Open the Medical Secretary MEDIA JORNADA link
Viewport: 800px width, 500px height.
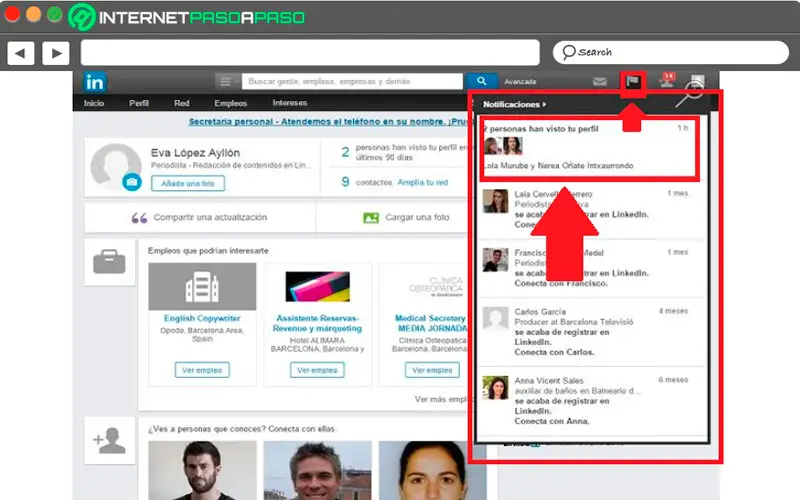click(432, 323)
